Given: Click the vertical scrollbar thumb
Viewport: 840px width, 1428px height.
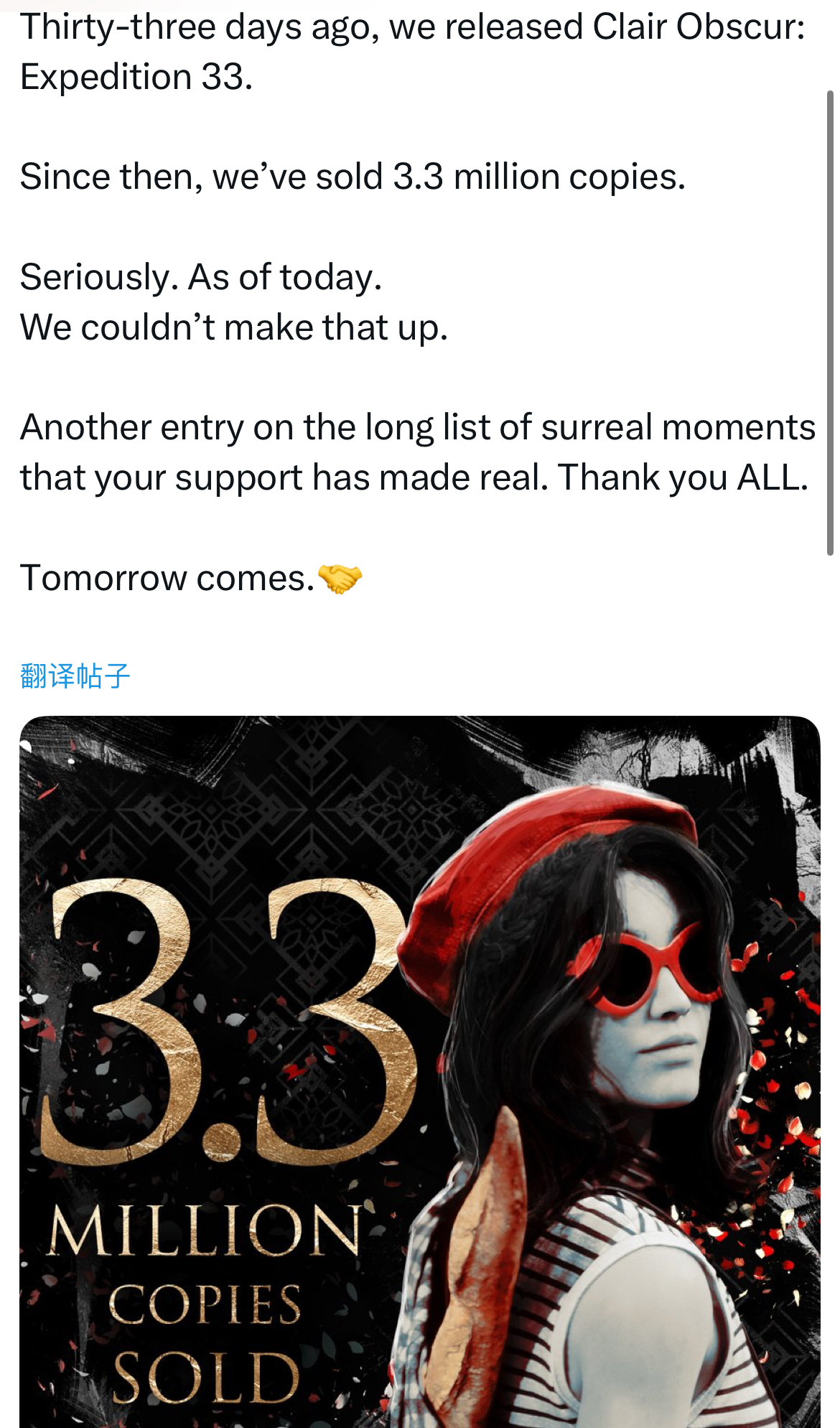Looking at the screenshot, I should tap(830, 323).
